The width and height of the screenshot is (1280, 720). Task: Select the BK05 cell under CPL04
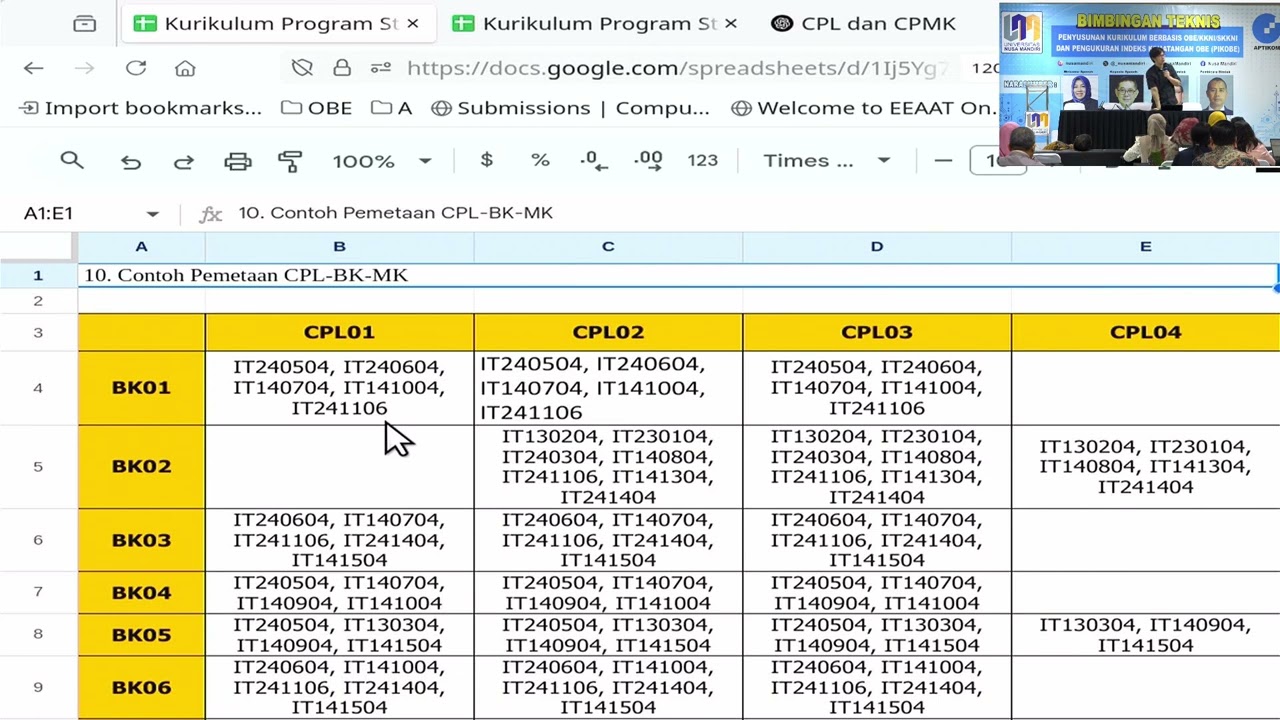[x=1146, y=635]
